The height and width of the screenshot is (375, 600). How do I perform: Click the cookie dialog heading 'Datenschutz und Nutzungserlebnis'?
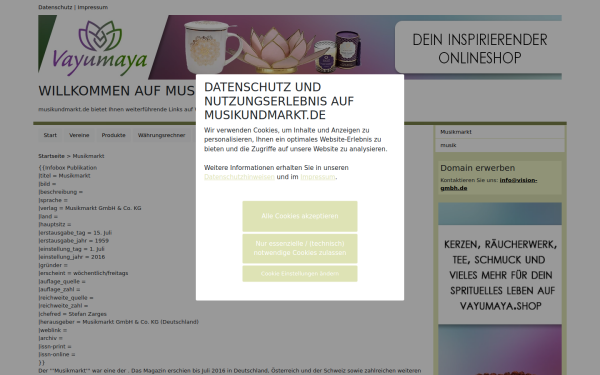(279, 101)
